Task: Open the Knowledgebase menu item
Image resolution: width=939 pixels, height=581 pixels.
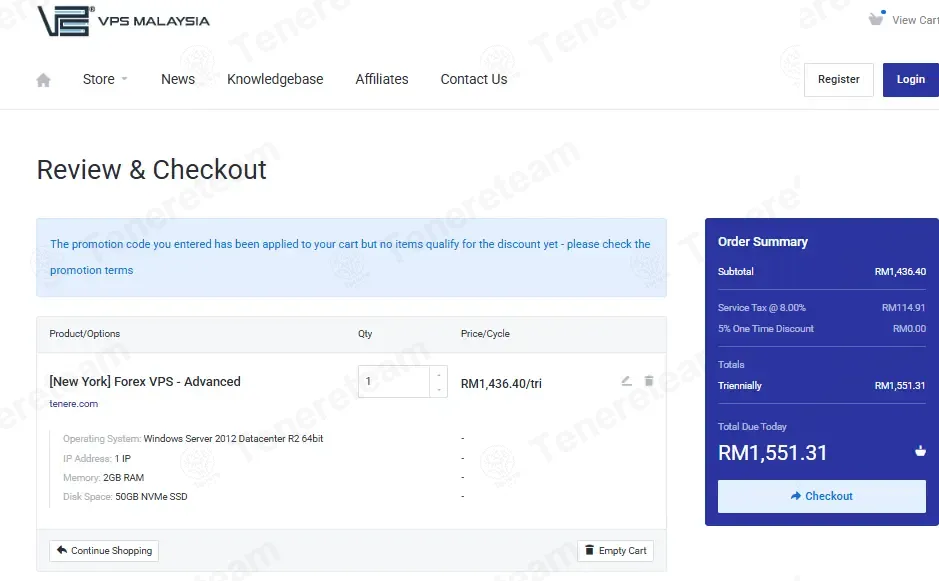Action: click(x=275, y=79)
